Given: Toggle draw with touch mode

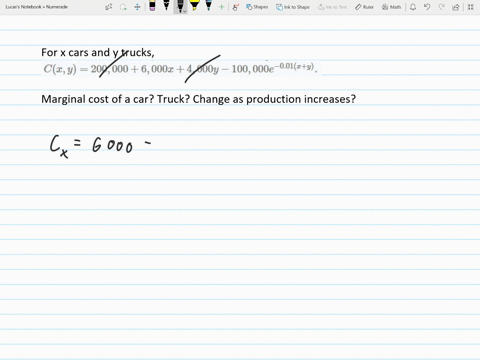Looking at the screenshot, I should coord(236,7).
